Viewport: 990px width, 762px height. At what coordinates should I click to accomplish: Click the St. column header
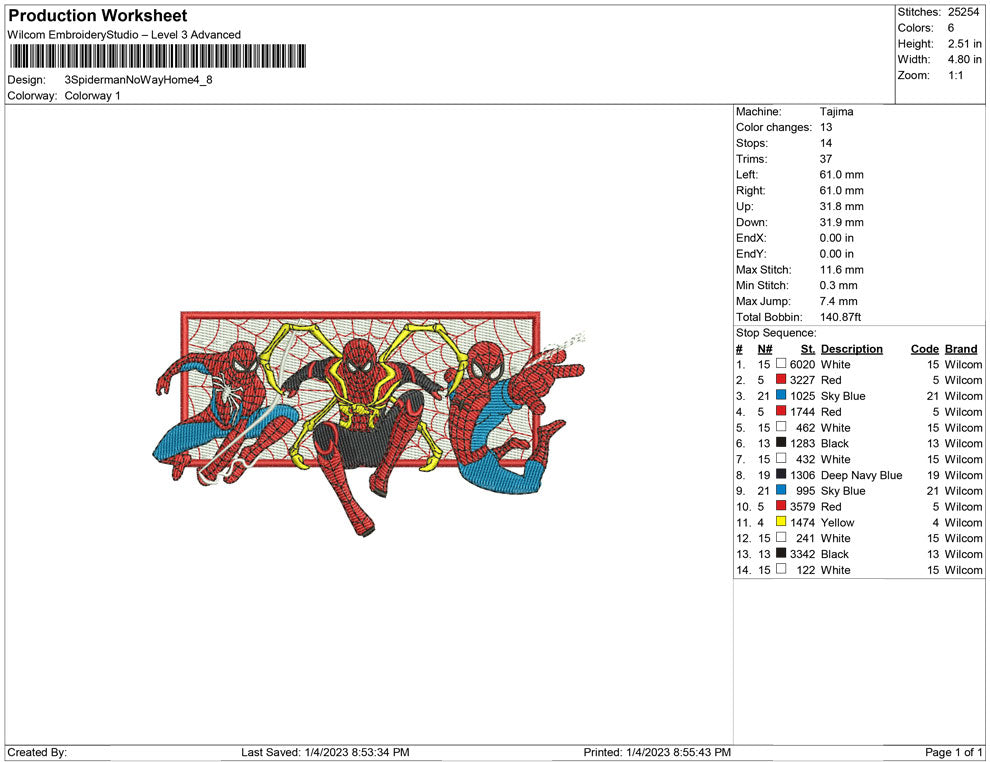[x=808, y=349]
